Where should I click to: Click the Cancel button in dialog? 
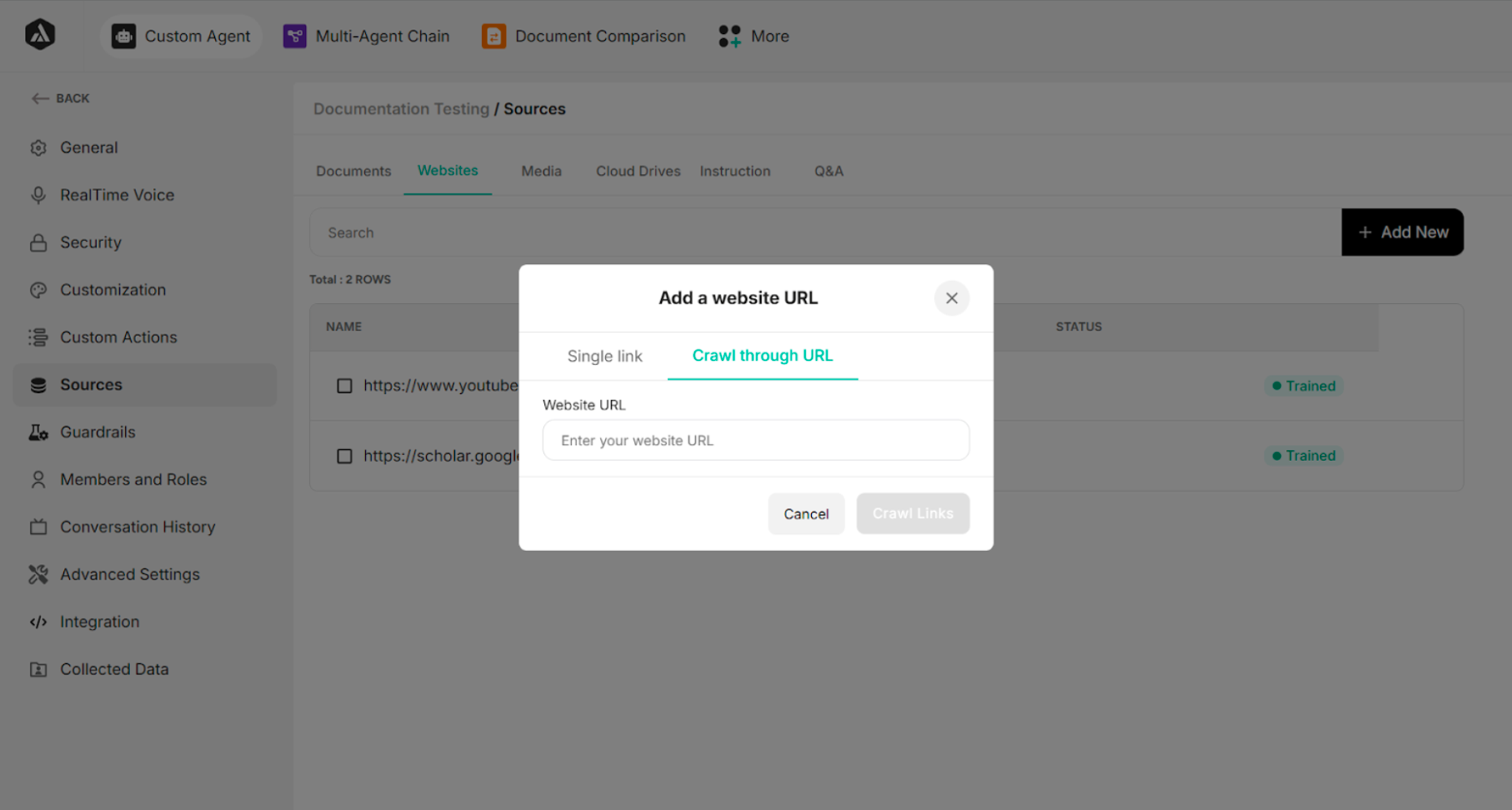point(806,514)
